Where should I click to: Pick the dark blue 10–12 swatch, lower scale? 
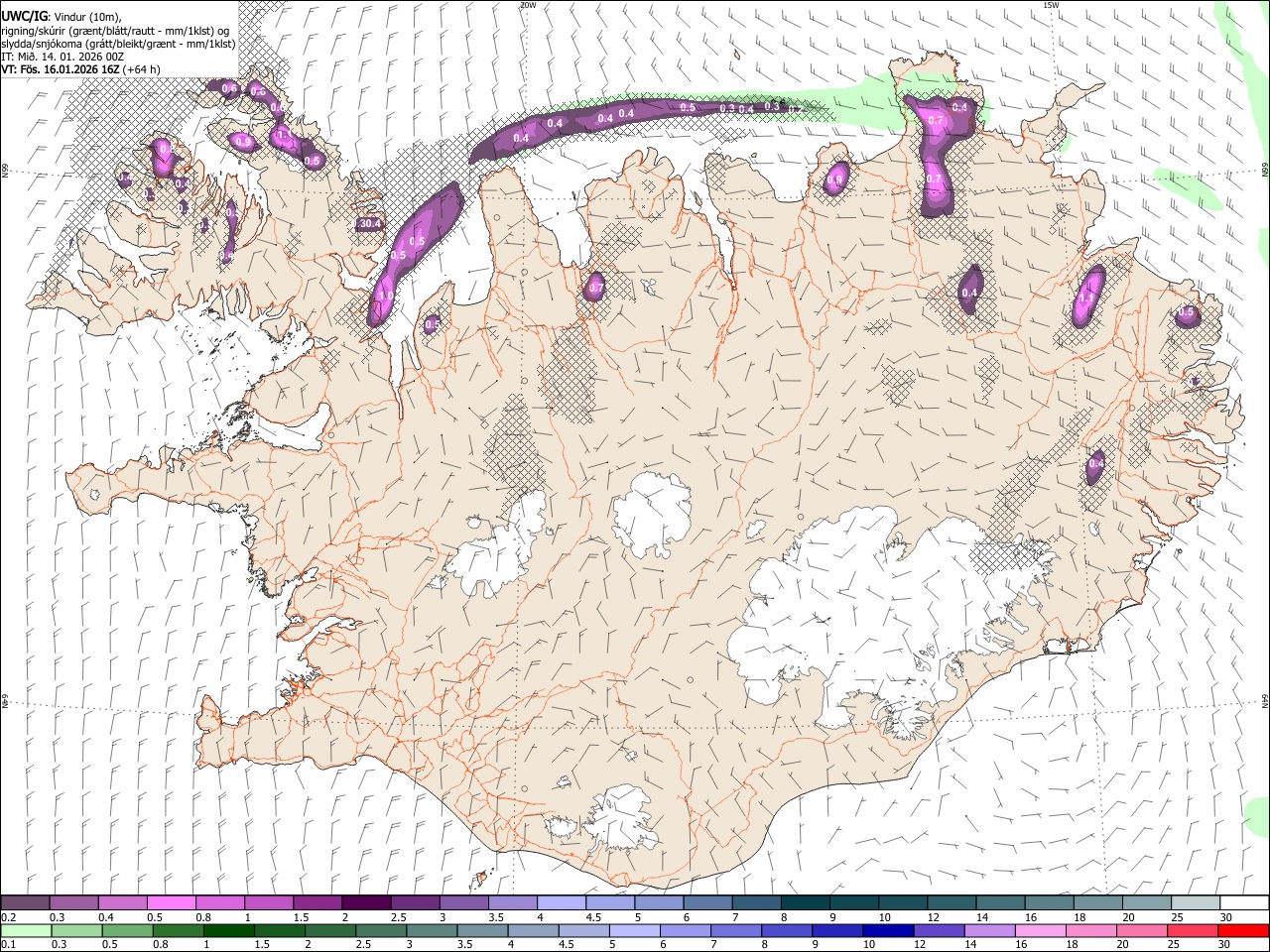[x=889, y=931]
